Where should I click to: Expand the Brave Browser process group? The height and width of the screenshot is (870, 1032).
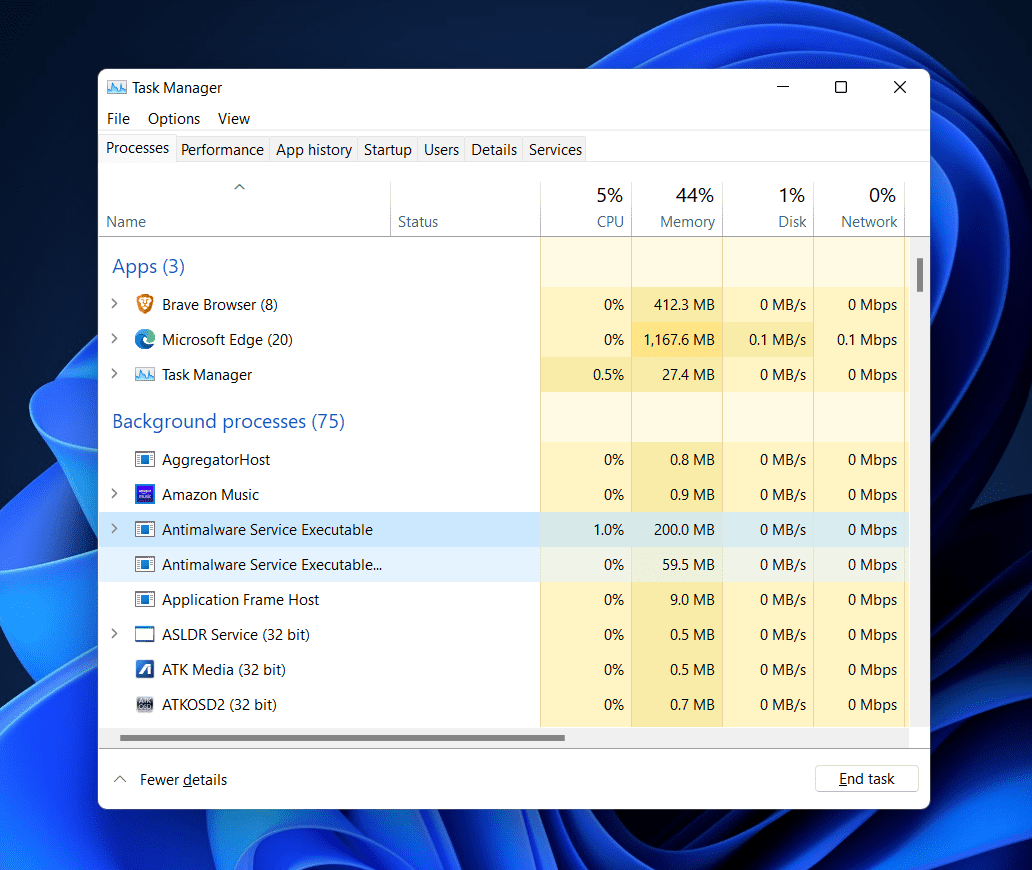tap(114, 304)
